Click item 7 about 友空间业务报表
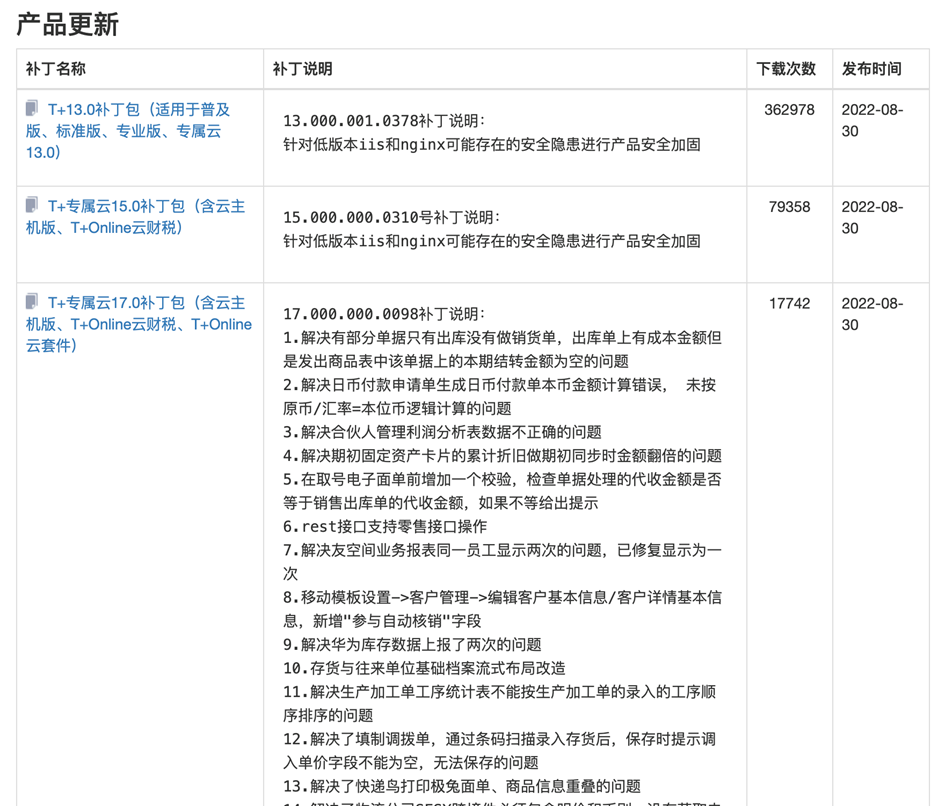The image size is (945, 806). (x=503, y=562)
